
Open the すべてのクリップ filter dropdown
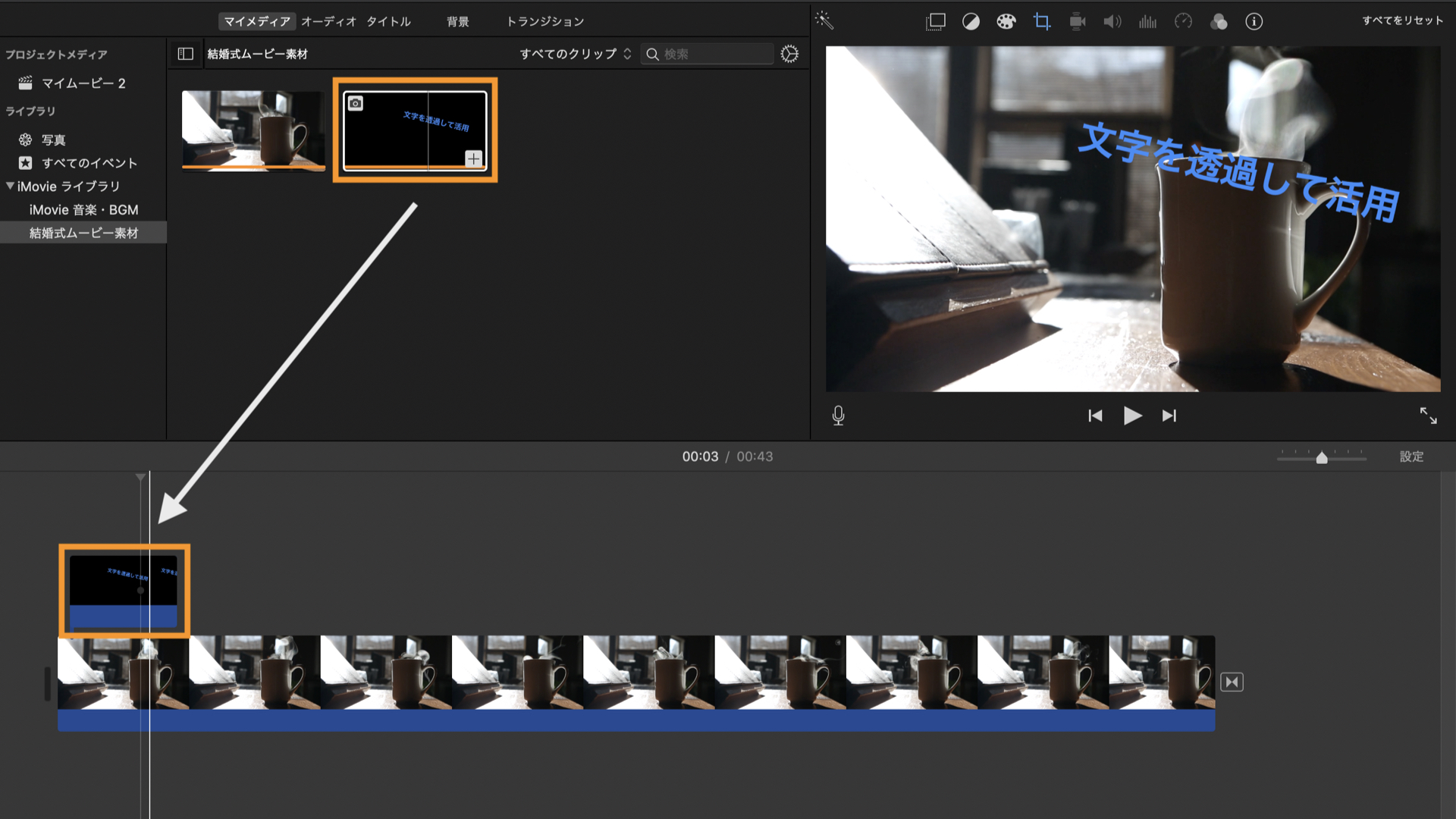(576, 54)
